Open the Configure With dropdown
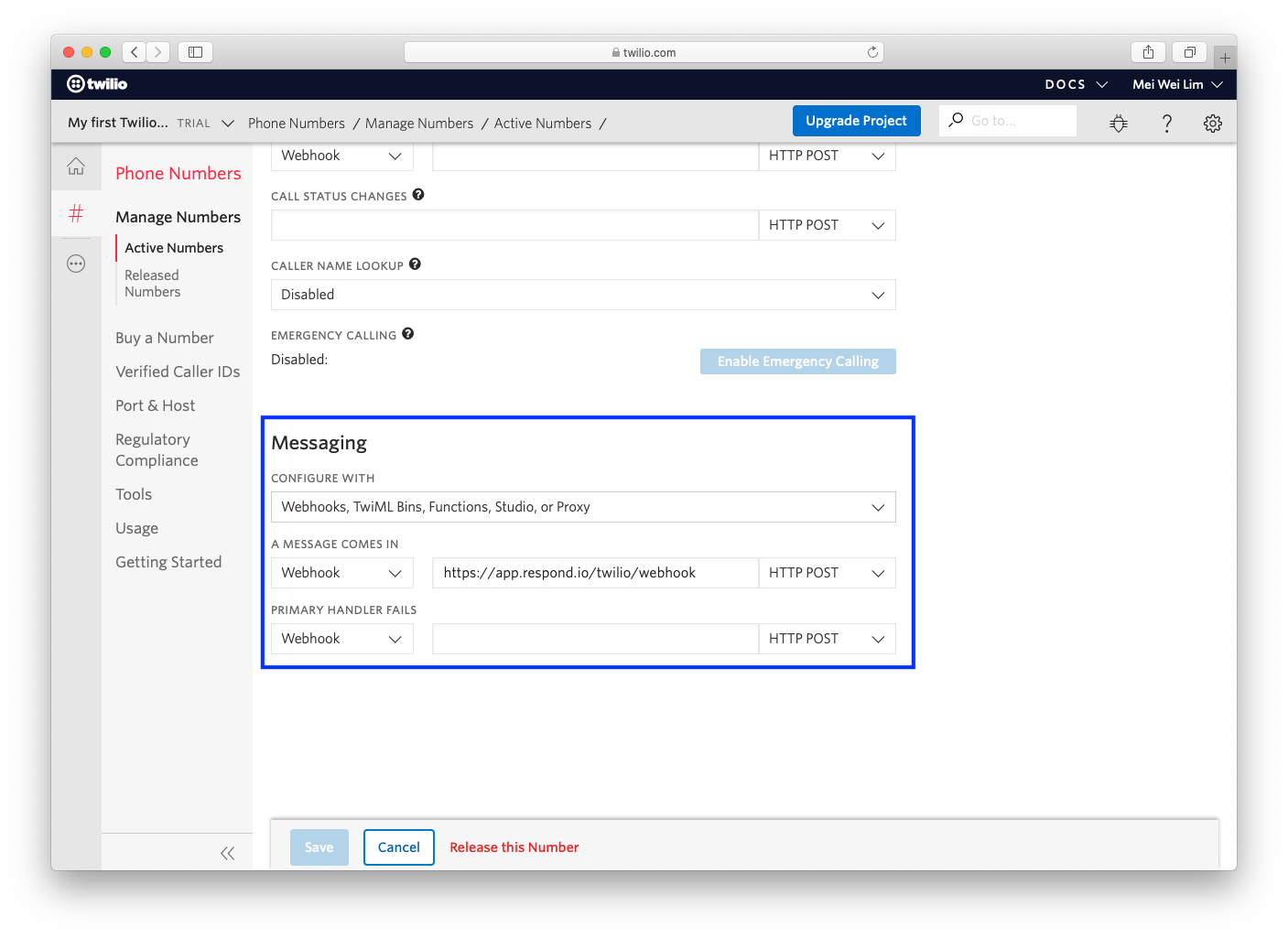 coord(583,506)
